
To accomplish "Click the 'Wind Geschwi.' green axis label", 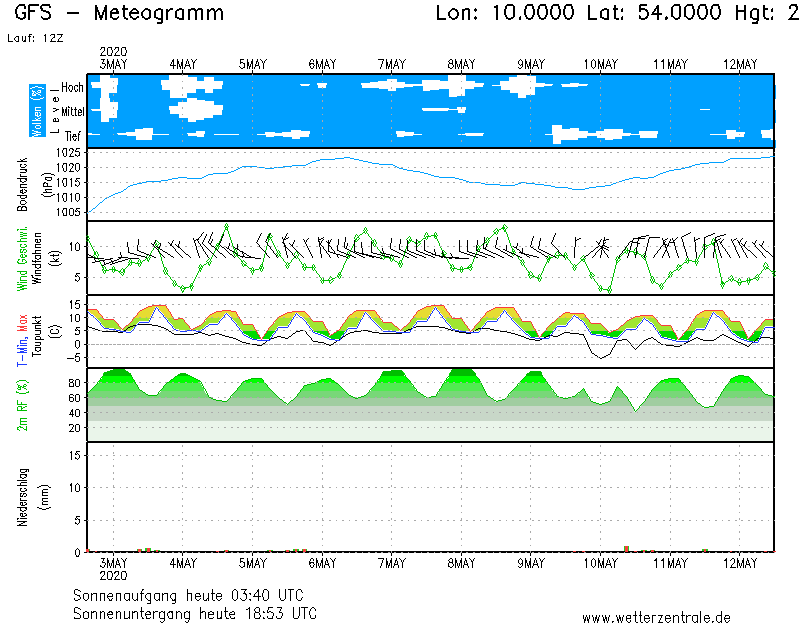I will tap(22, 259).
